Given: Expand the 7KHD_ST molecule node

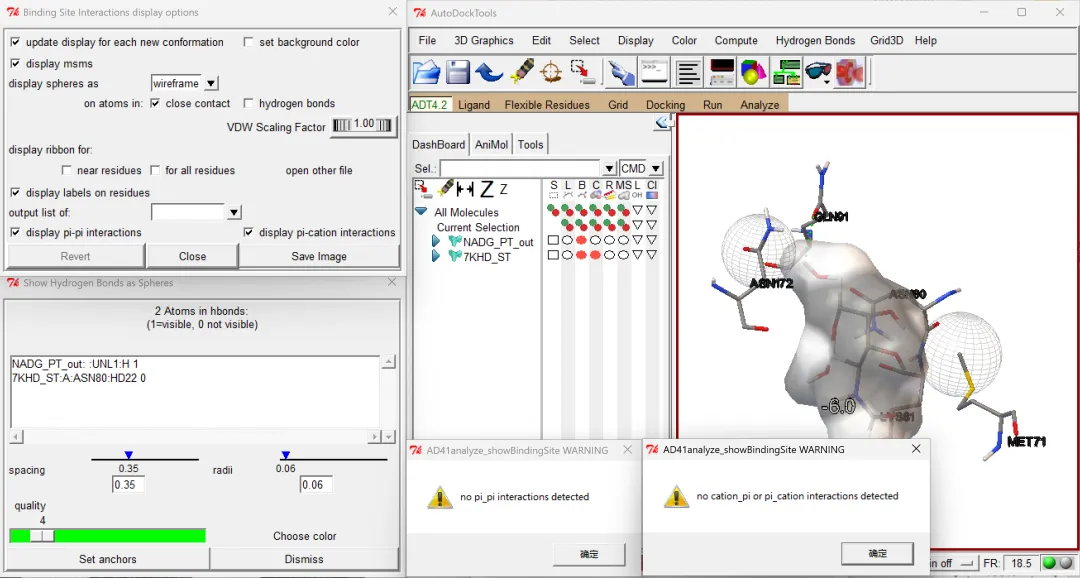Looking at the screenshot, I should [435, 256].
